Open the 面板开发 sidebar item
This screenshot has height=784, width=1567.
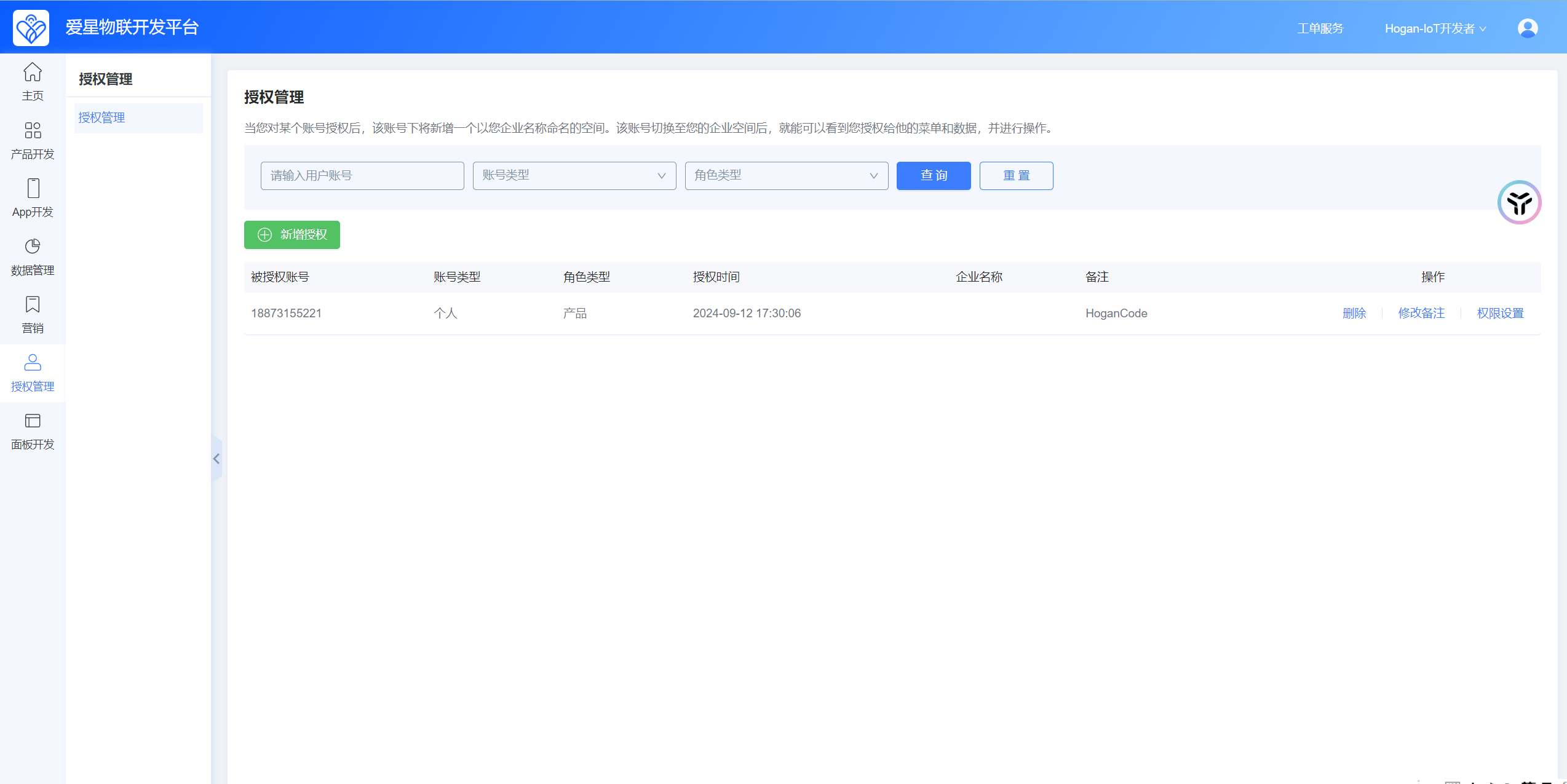point(33,432)
